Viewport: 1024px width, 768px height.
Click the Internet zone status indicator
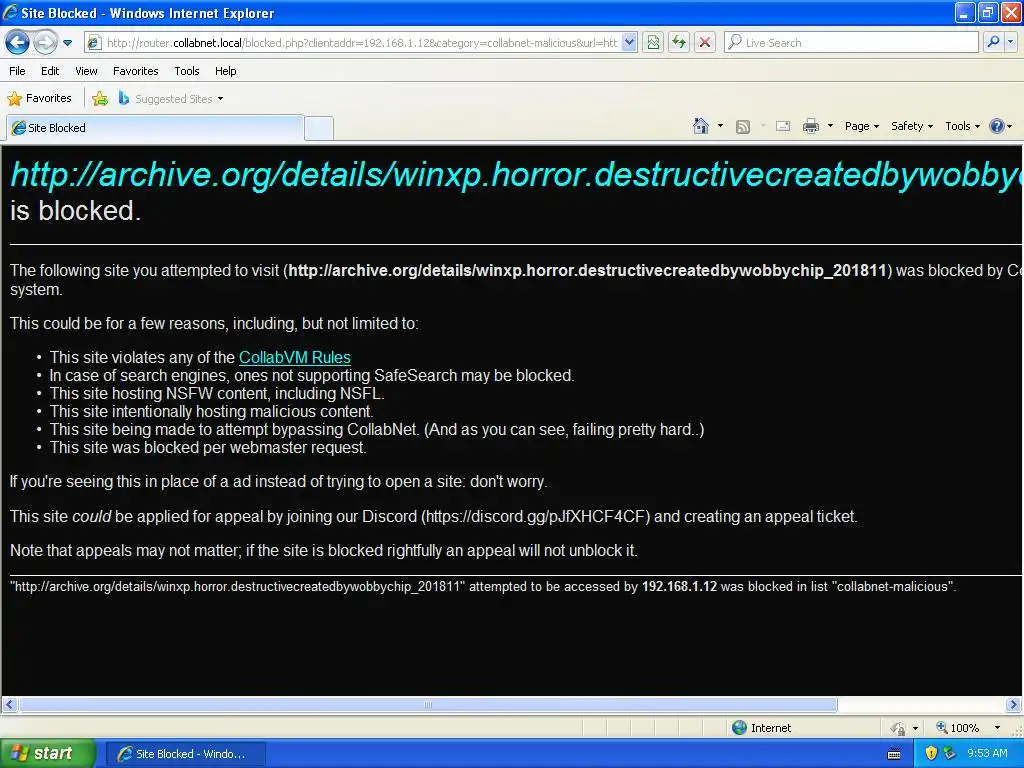tap(761, 728)
